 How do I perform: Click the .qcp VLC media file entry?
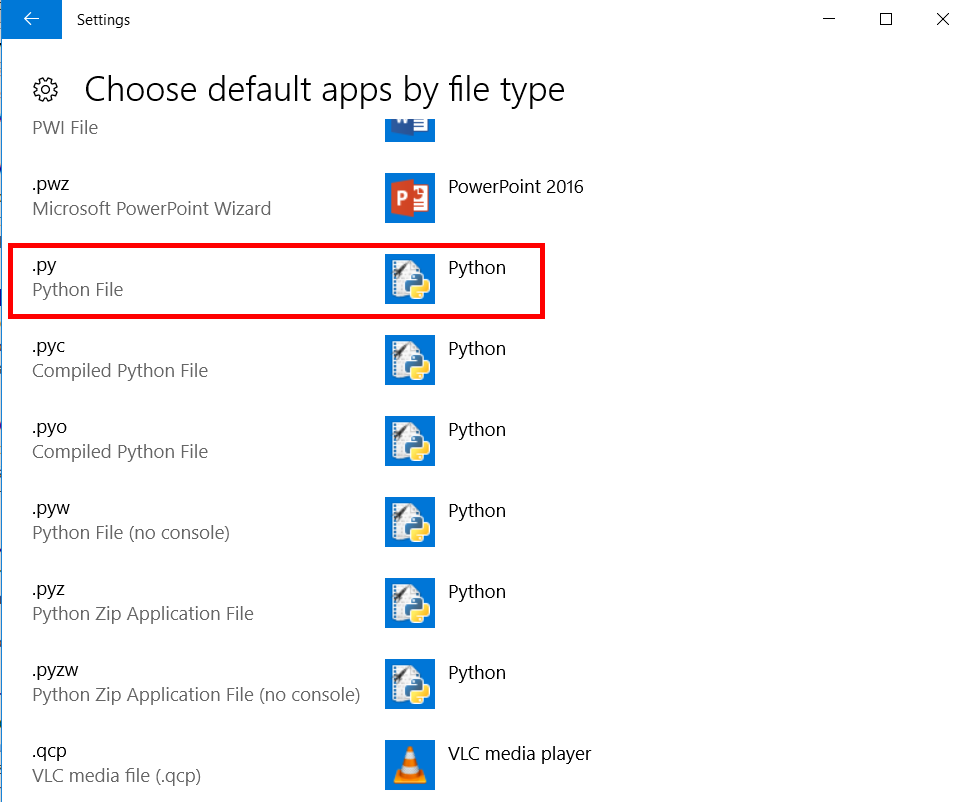click(117, 763)
